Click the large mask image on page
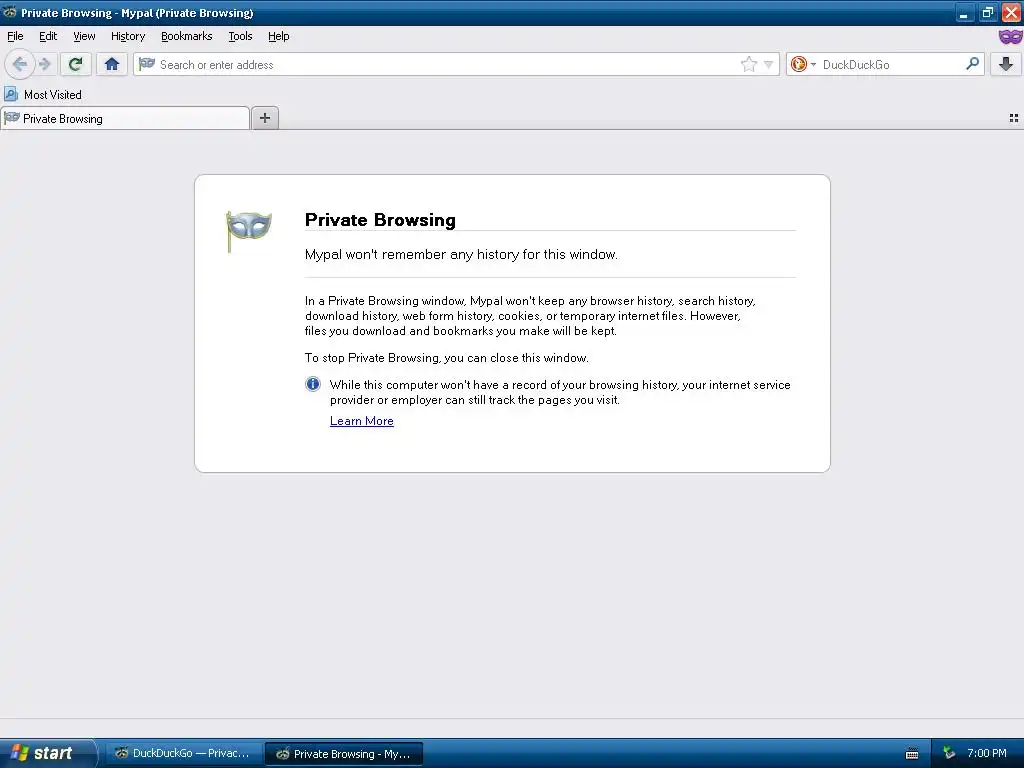Screen dimensions: 1024x768 pos(248,231)
